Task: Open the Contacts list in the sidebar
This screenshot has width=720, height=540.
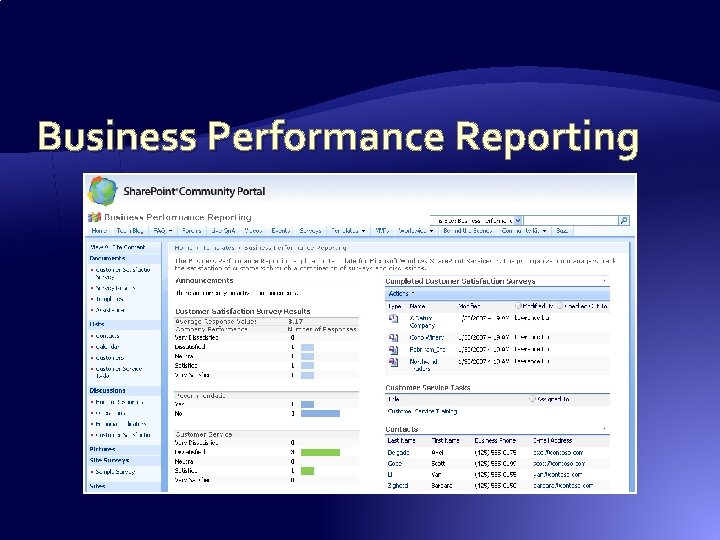Action: [107, 336]
